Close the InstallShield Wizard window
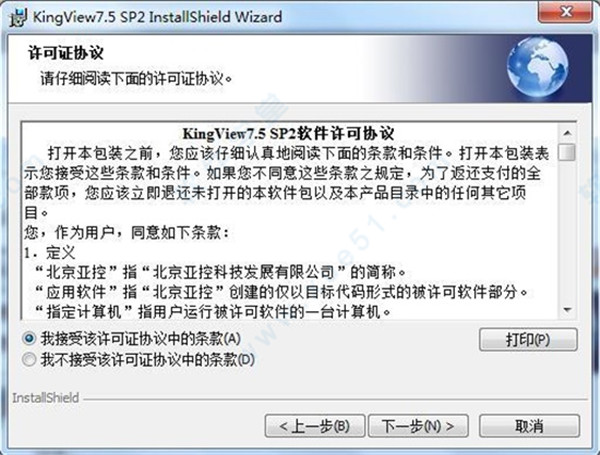The width and height of the screenshot is (600, 455). pyautogui.click(x=564, y=13)
